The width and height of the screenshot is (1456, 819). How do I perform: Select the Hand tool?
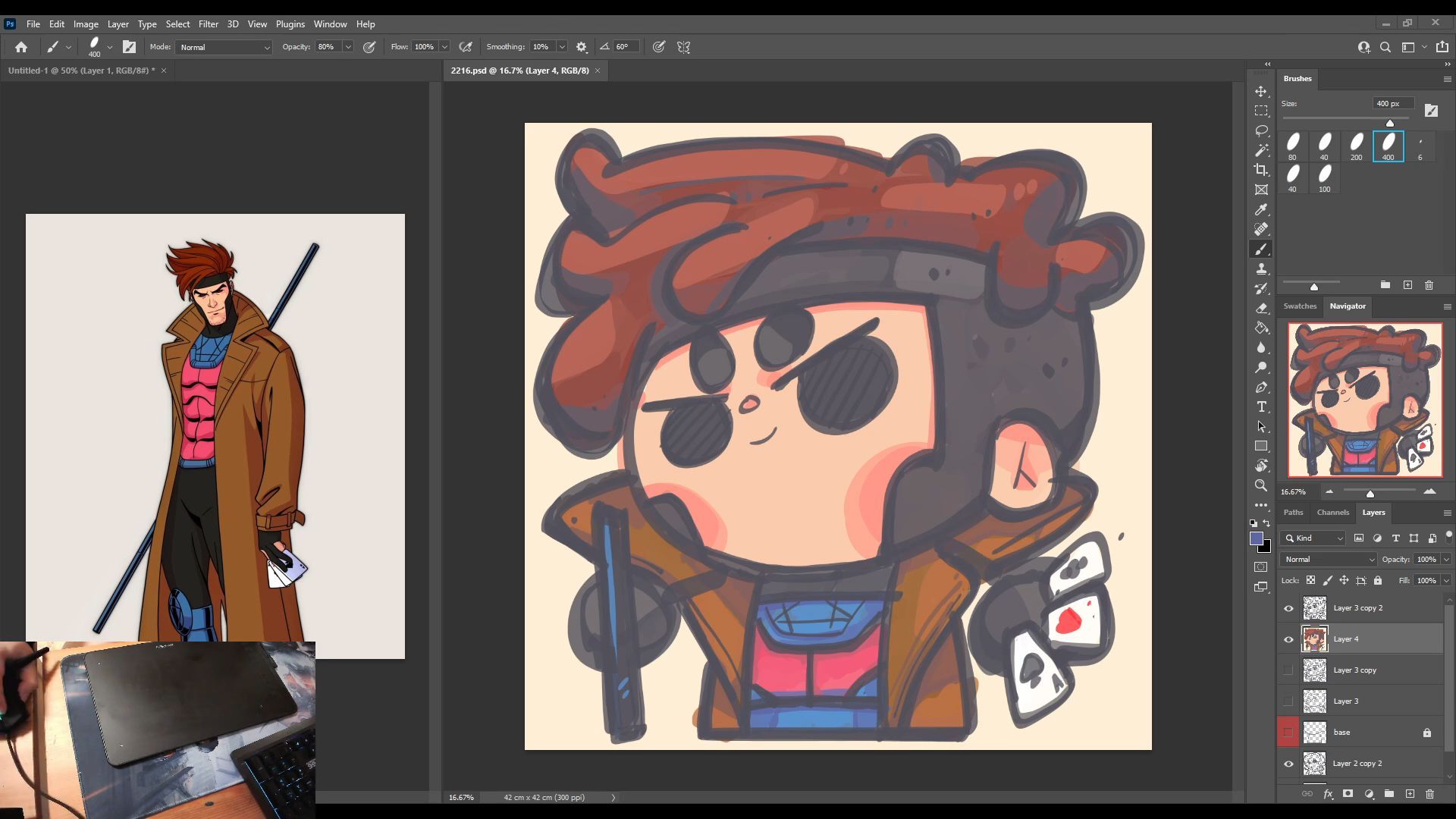(x=1261, y=466)
